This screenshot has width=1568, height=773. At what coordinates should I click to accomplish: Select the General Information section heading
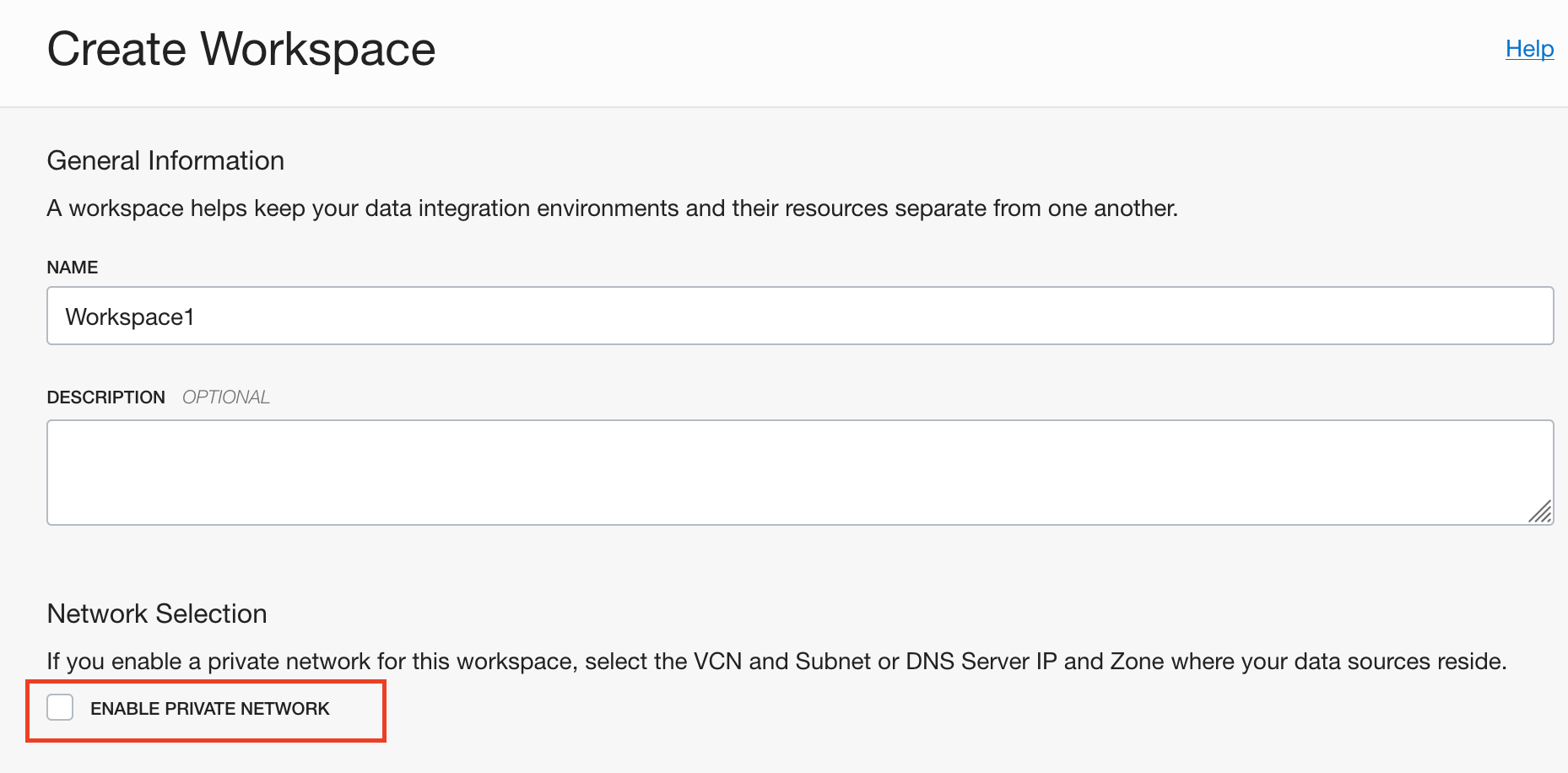coord(165,160)
